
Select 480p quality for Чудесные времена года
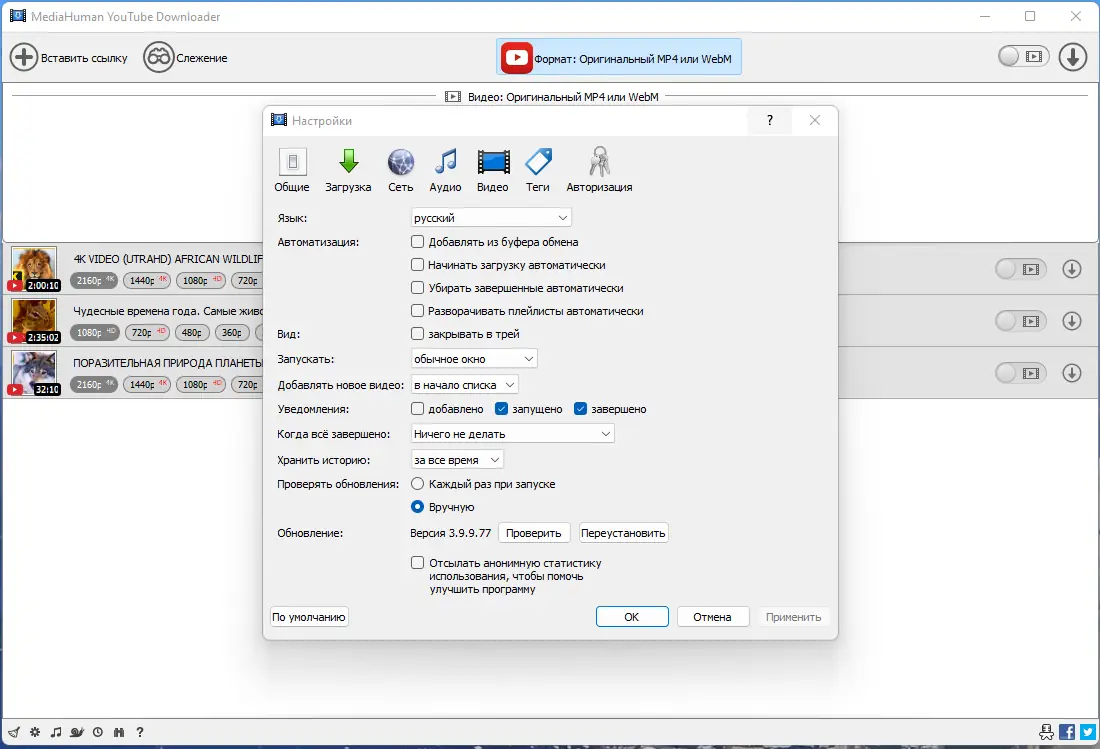tap(192, 332)
